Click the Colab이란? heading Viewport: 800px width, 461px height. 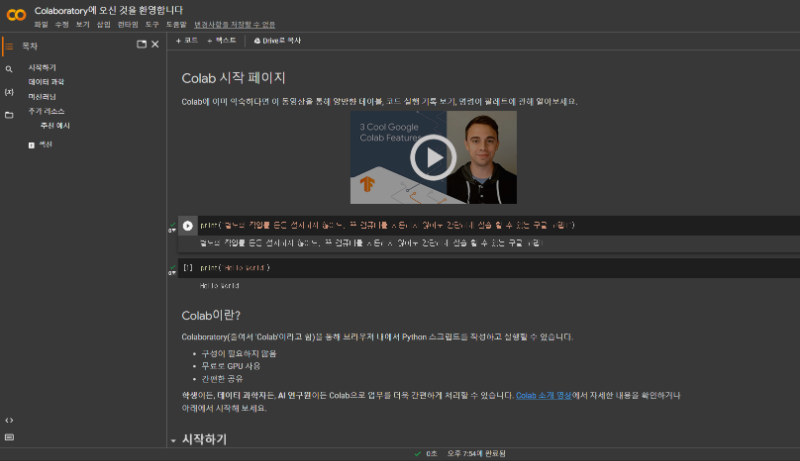click(x=211, y=315)
